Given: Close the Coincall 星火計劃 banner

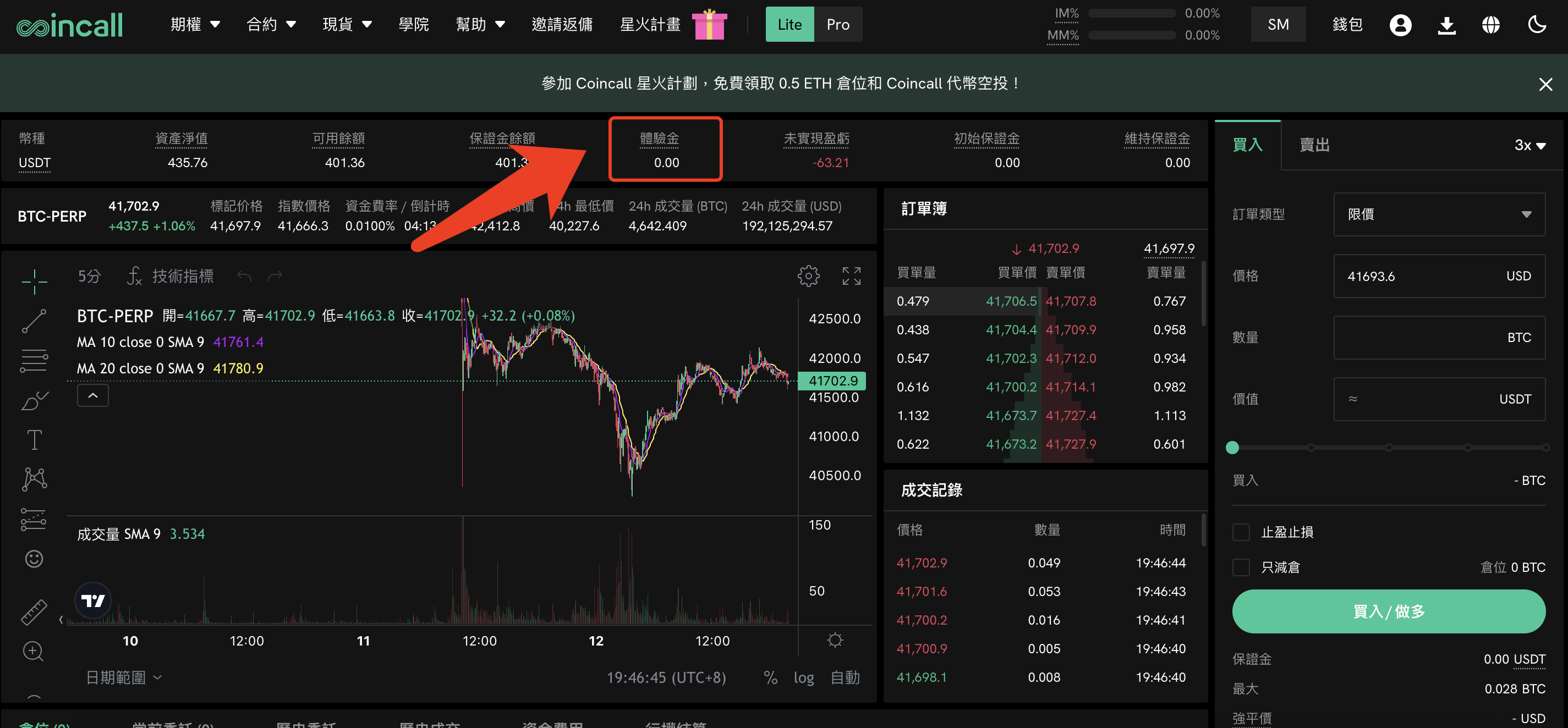Looking at the screenshot, I should click(1545, 84).
